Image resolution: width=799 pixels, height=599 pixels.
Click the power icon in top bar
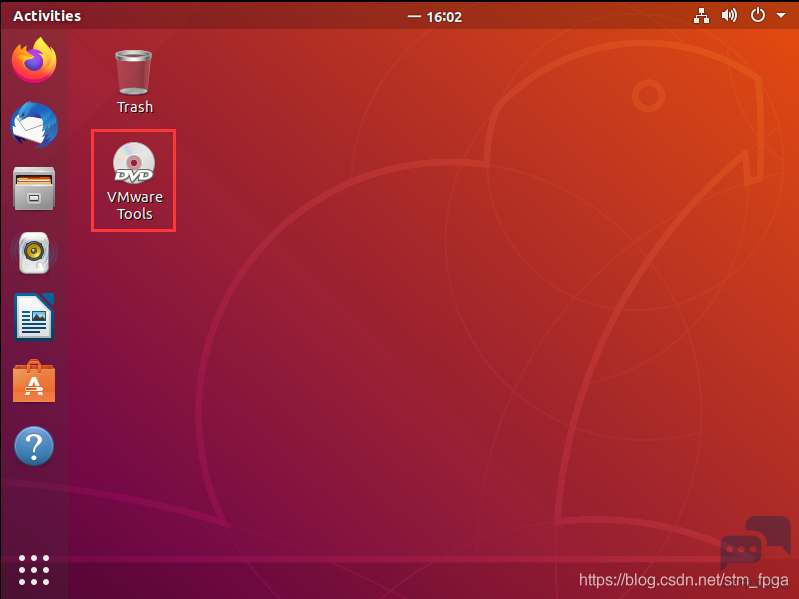(758, 15)
